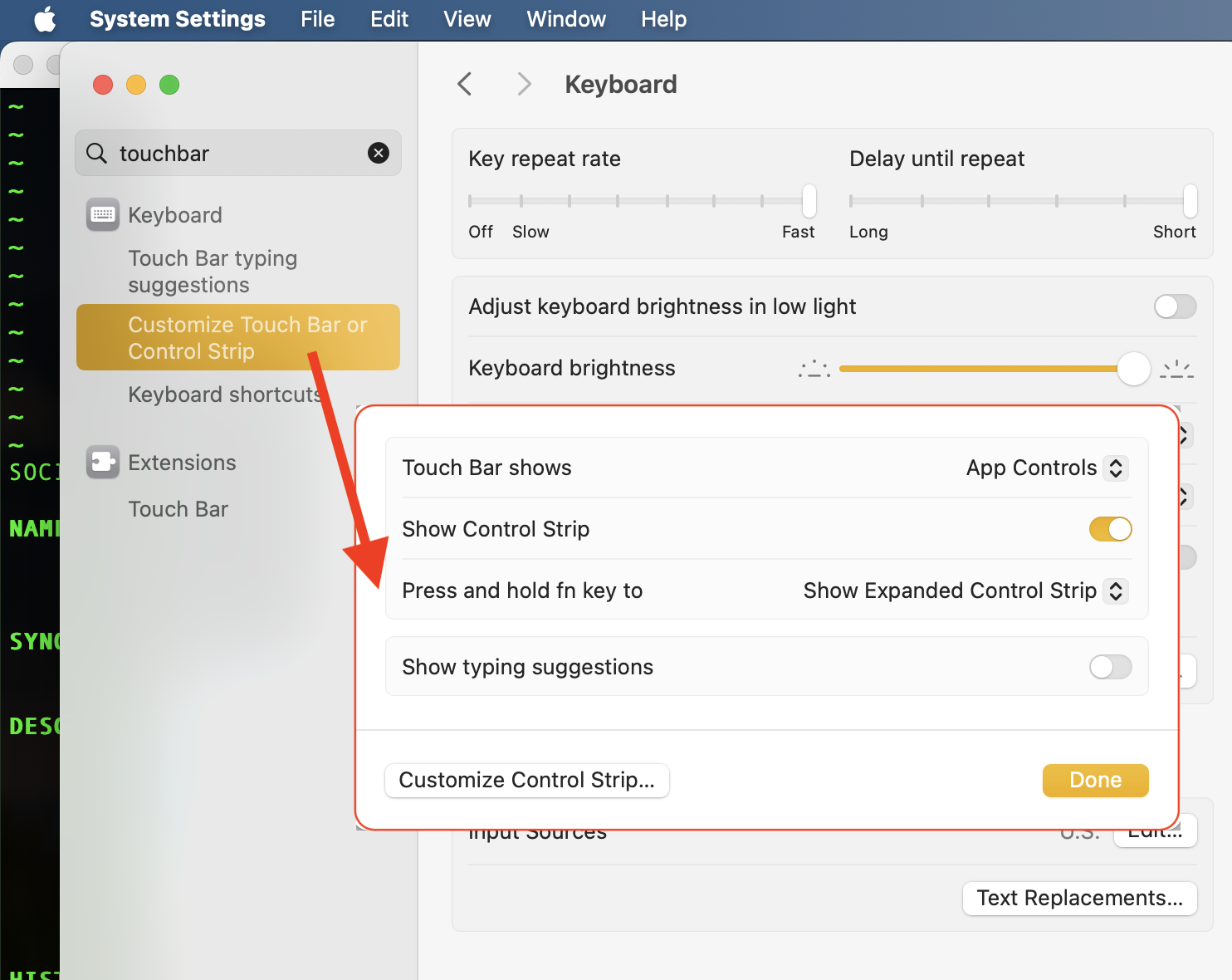The height and width of the screenshot is (980, 1232).
Task: Enable Show typing suggestions
Action: [1110, 667]
